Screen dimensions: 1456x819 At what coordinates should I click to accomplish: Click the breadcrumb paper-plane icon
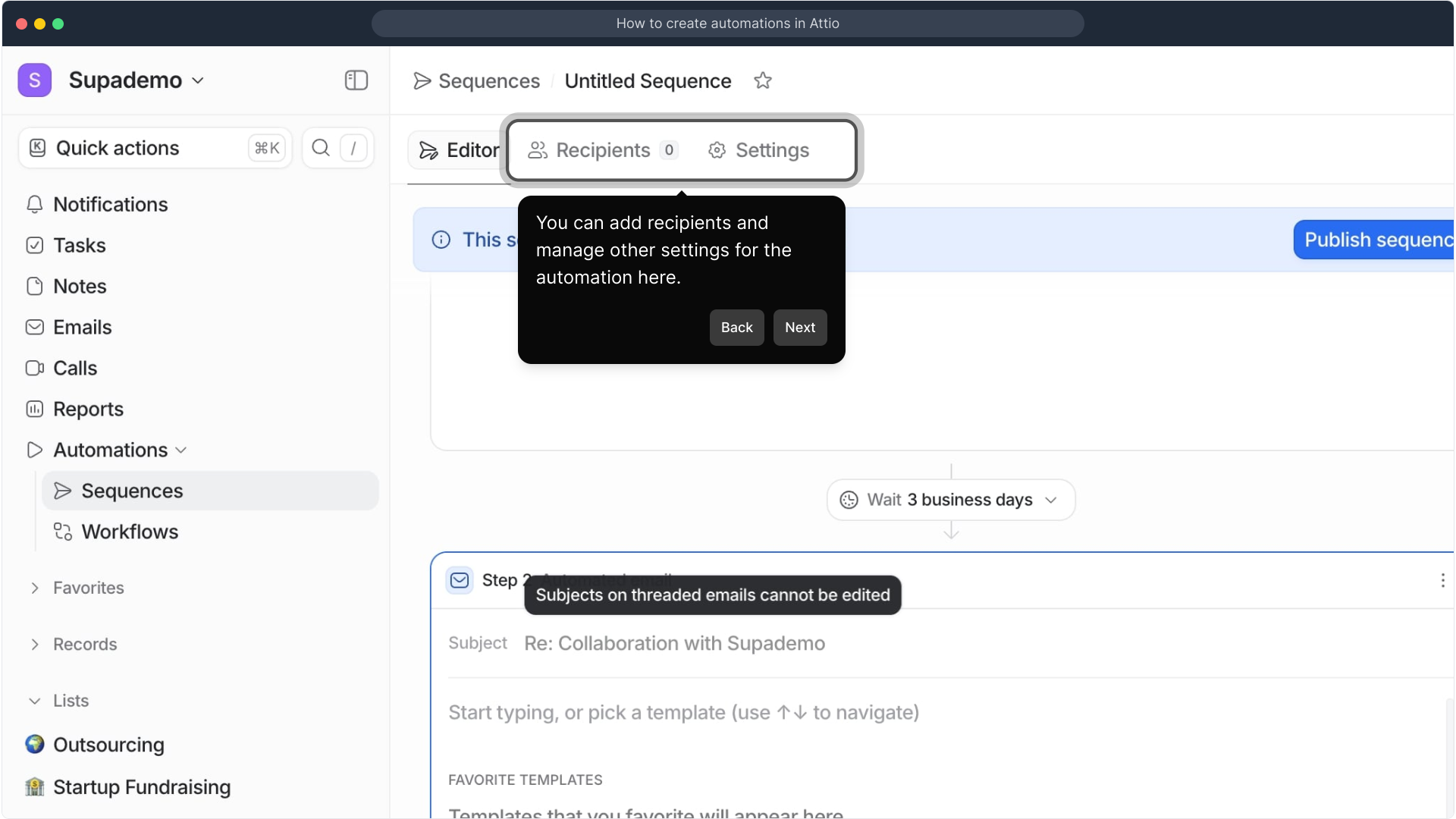422,81
